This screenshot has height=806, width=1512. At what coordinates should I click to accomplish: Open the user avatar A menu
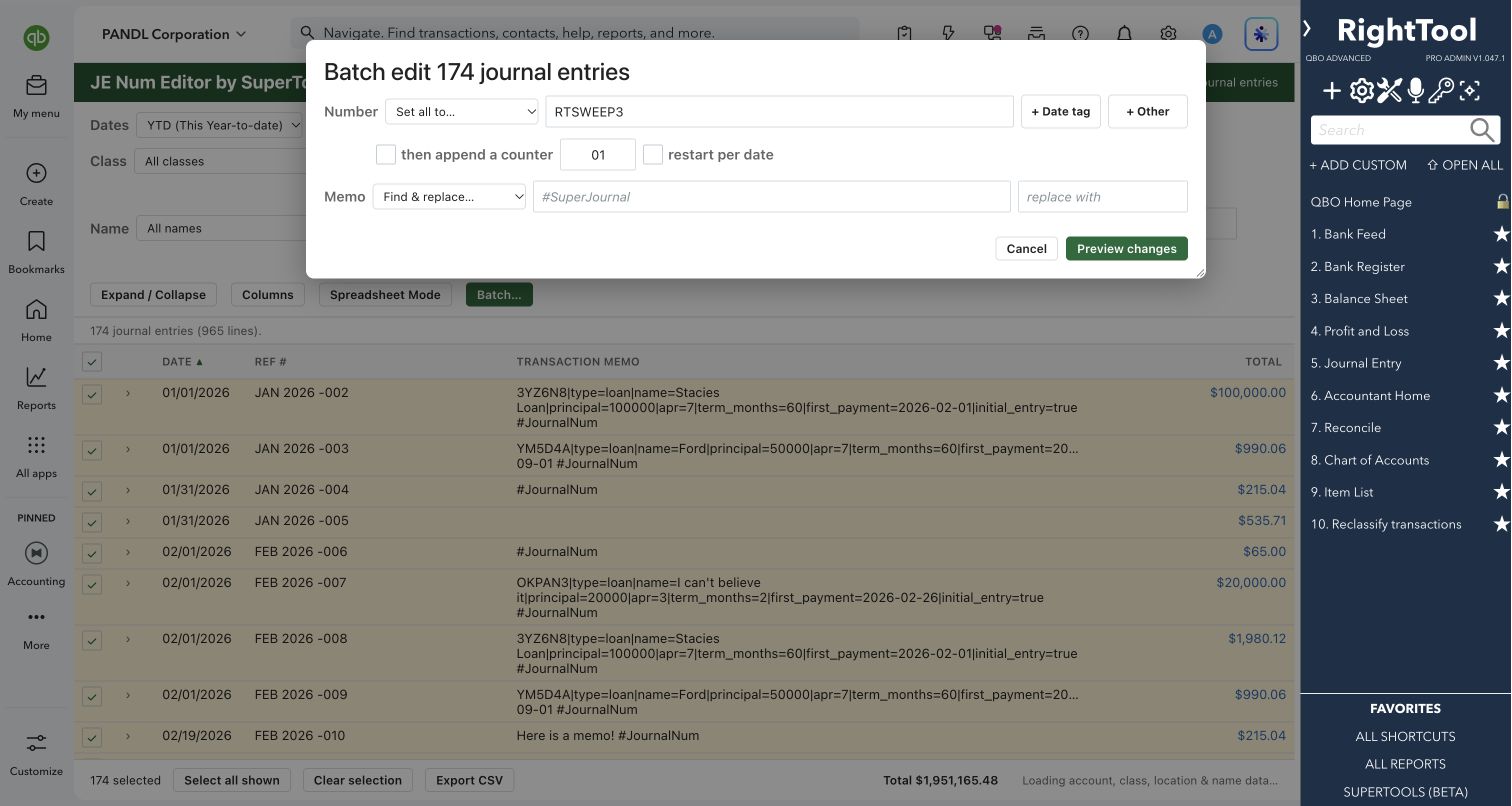tap(1212, 34)
